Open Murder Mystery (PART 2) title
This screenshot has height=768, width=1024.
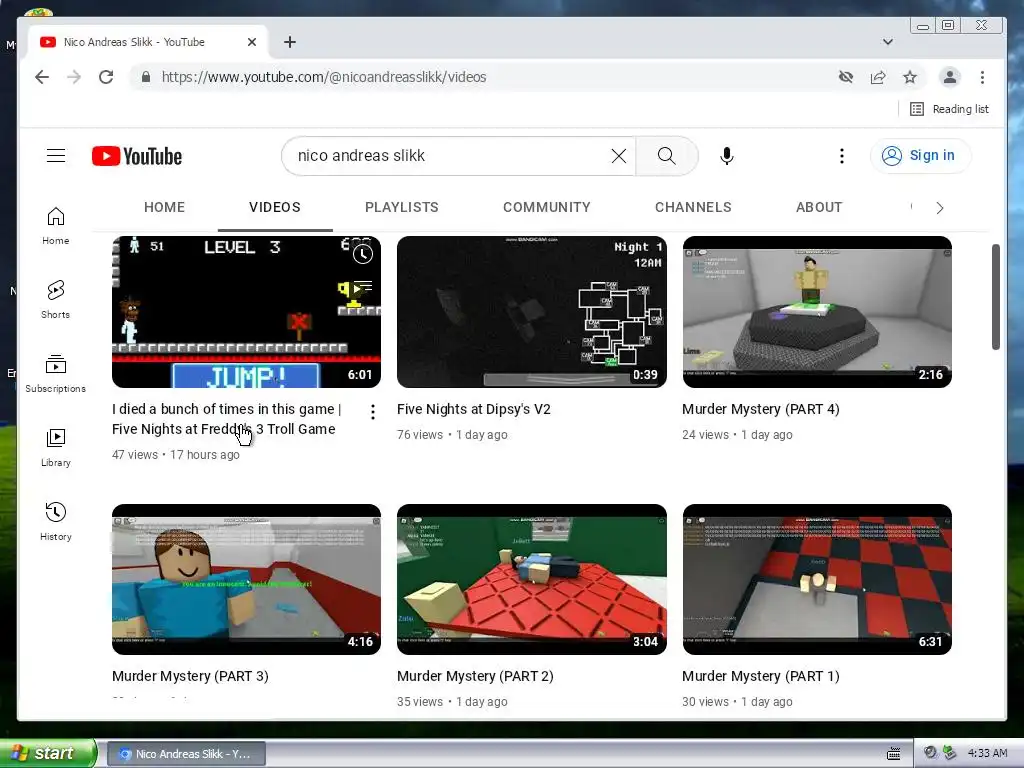coord(475,676)
